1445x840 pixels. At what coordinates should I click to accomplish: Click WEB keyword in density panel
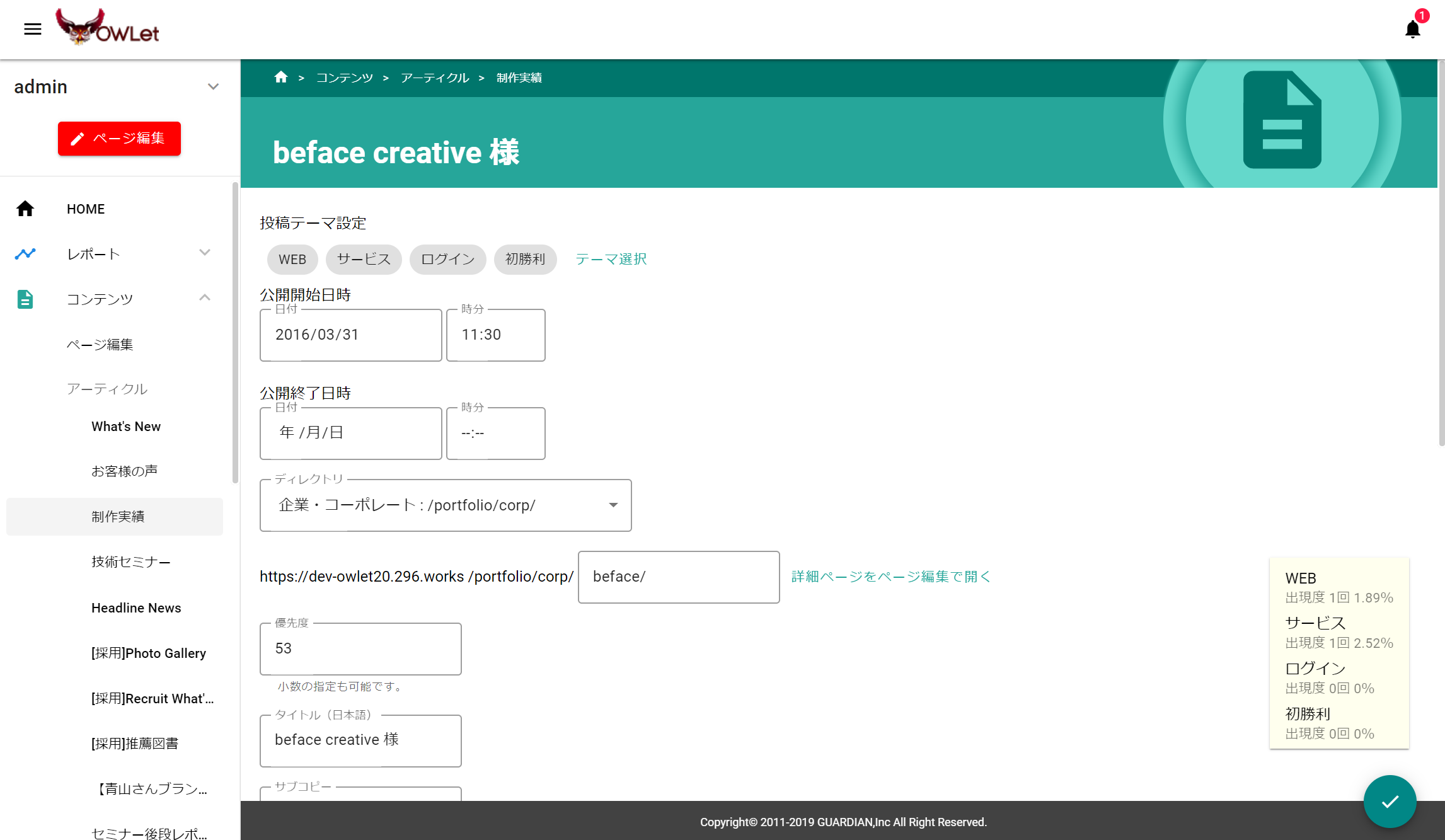[1301, 578]
